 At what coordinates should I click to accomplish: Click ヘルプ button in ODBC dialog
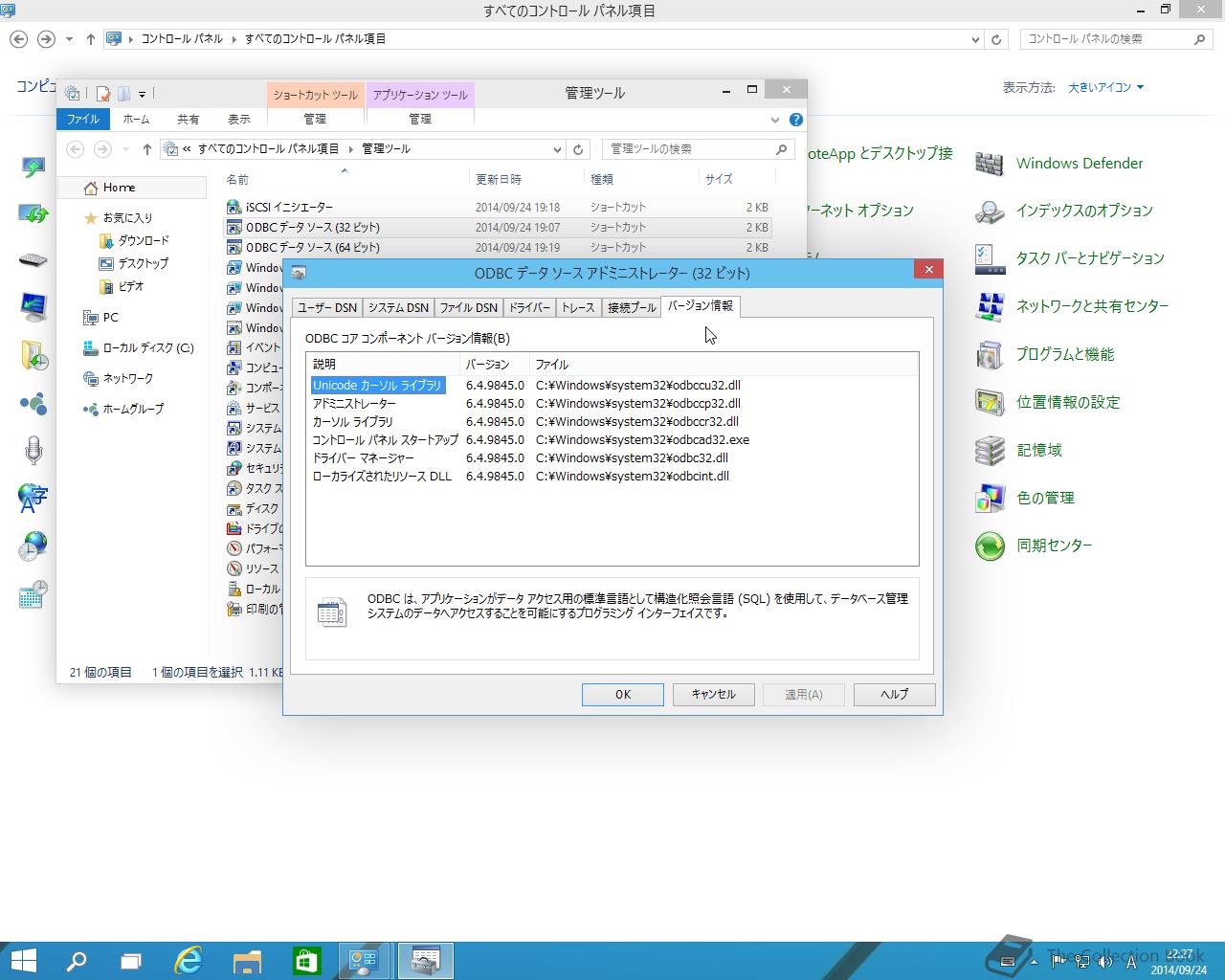coord(894,695)
